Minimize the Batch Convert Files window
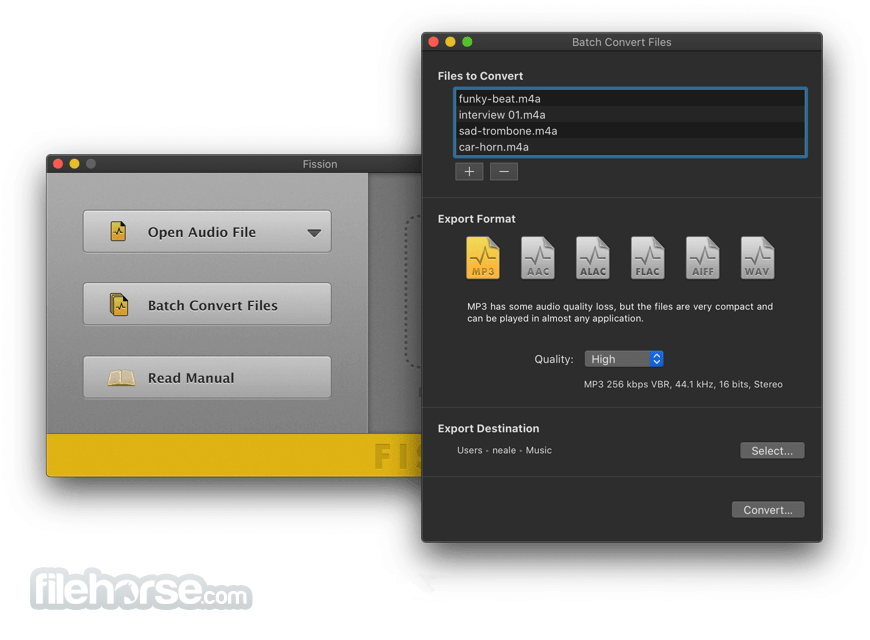 (451, 42)
